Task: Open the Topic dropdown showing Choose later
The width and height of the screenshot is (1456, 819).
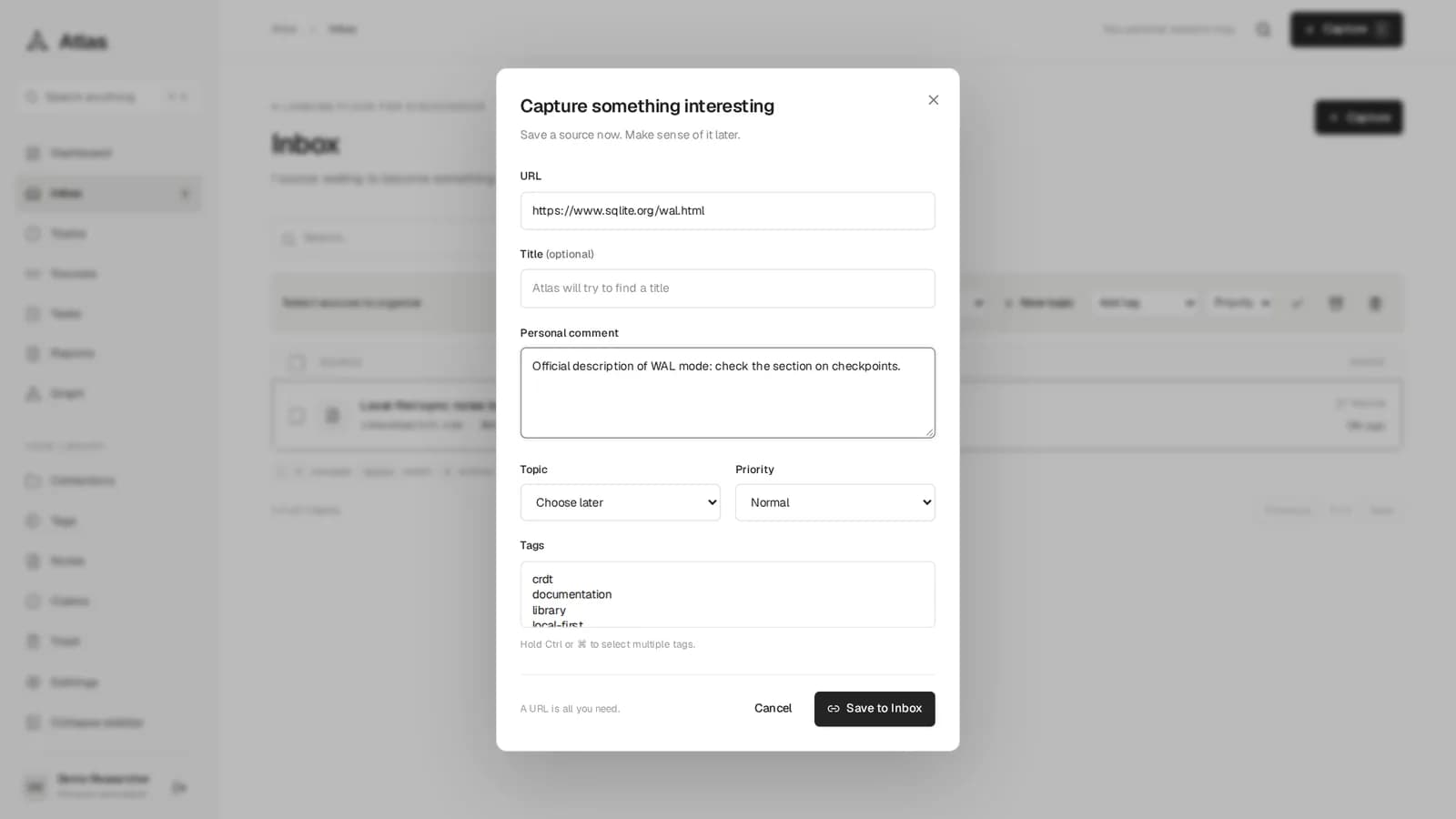Action: [x=620, y=502]
